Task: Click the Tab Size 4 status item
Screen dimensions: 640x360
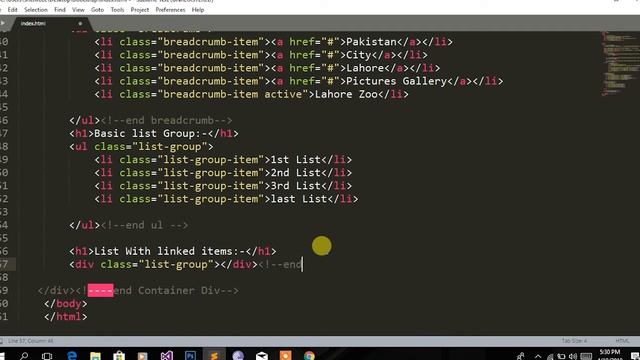Action: [x=574, y=340]
